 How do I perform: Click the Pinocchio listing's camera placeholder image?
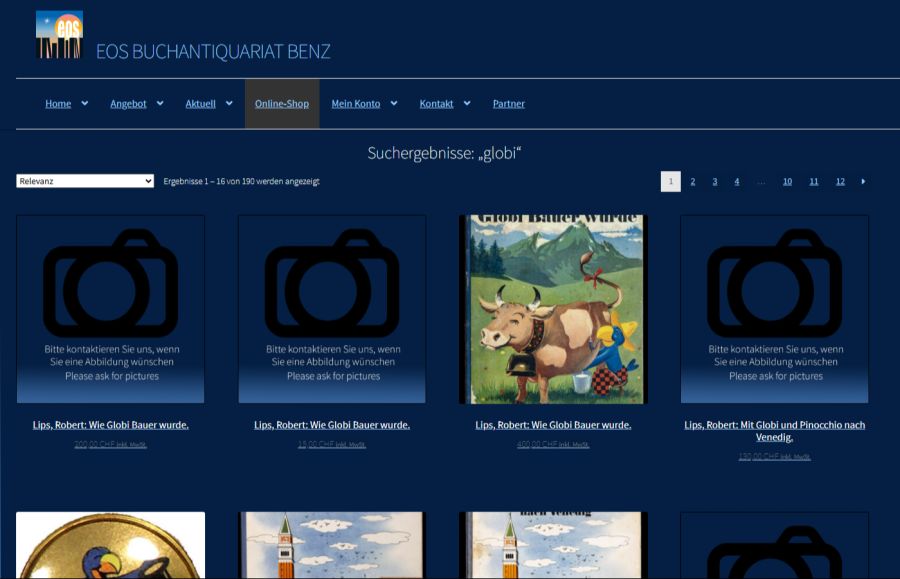pos(774,309)
